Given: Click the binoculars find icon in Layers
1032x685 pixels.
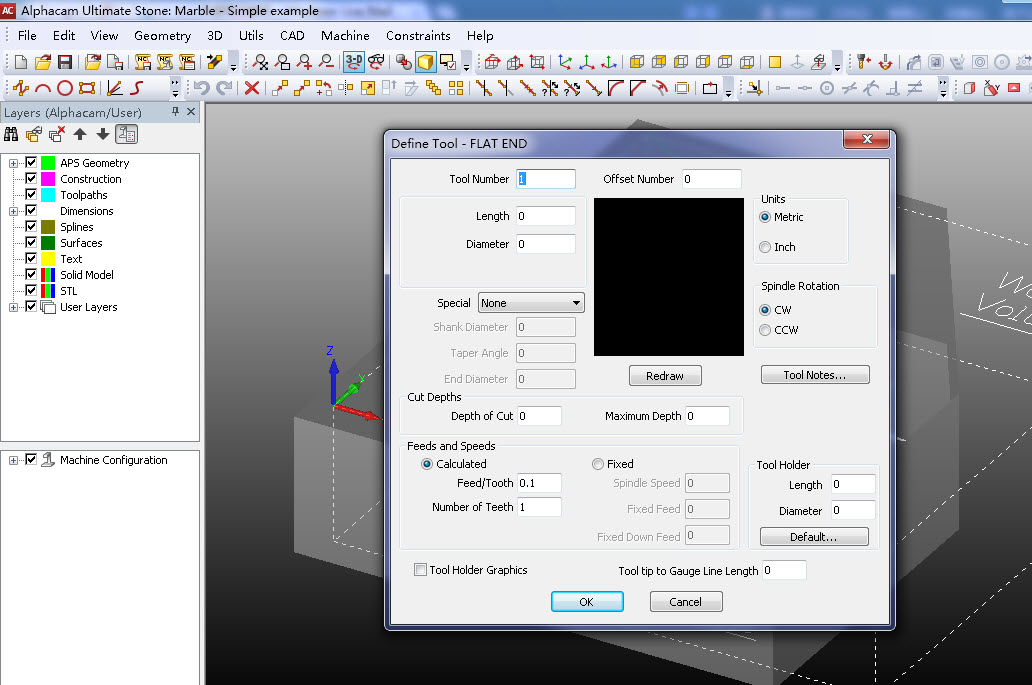Looking at the screenshot, I should pyautogui.click(x=11, y=135).
